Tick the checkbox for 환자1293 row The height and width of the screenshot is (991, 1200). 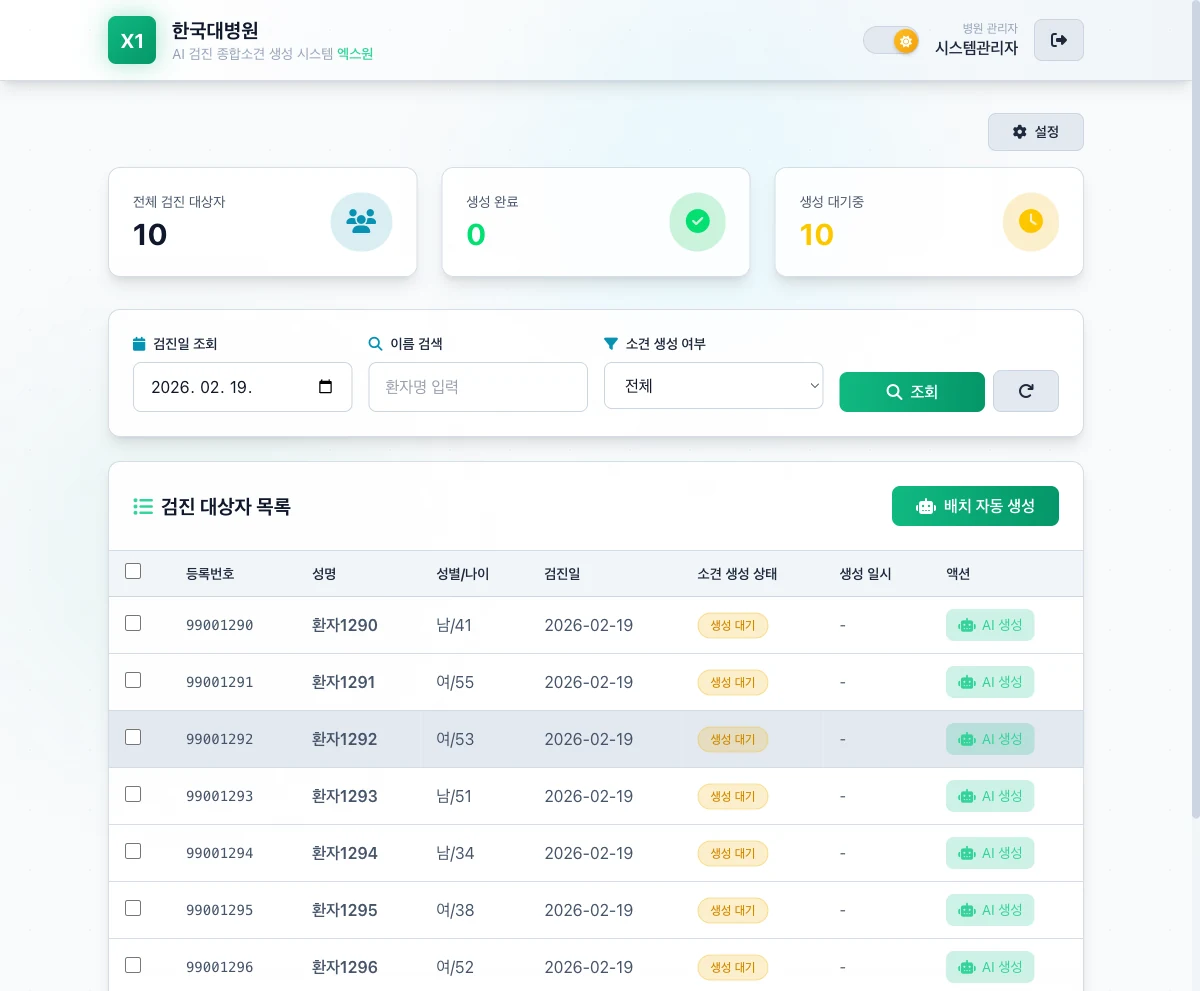point(133,794)
